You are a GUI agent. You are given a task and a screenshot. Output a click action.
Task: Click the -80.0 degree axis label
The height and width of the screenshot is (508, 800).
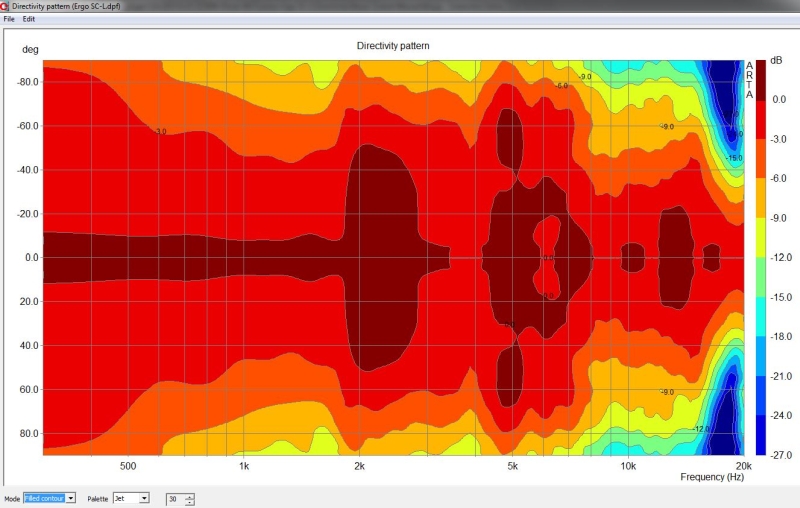[x=28, y=82]
